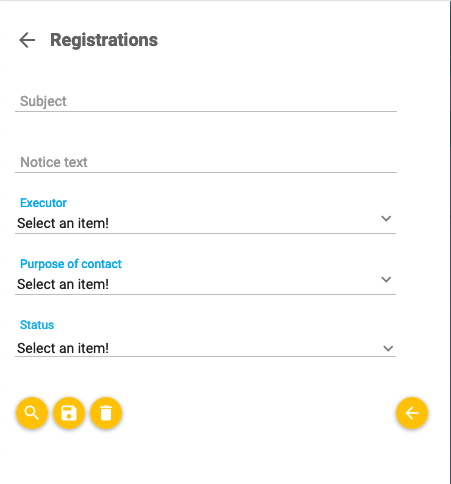Click the underline beneath Notice text field
The image size is (451, 484).
206,173
